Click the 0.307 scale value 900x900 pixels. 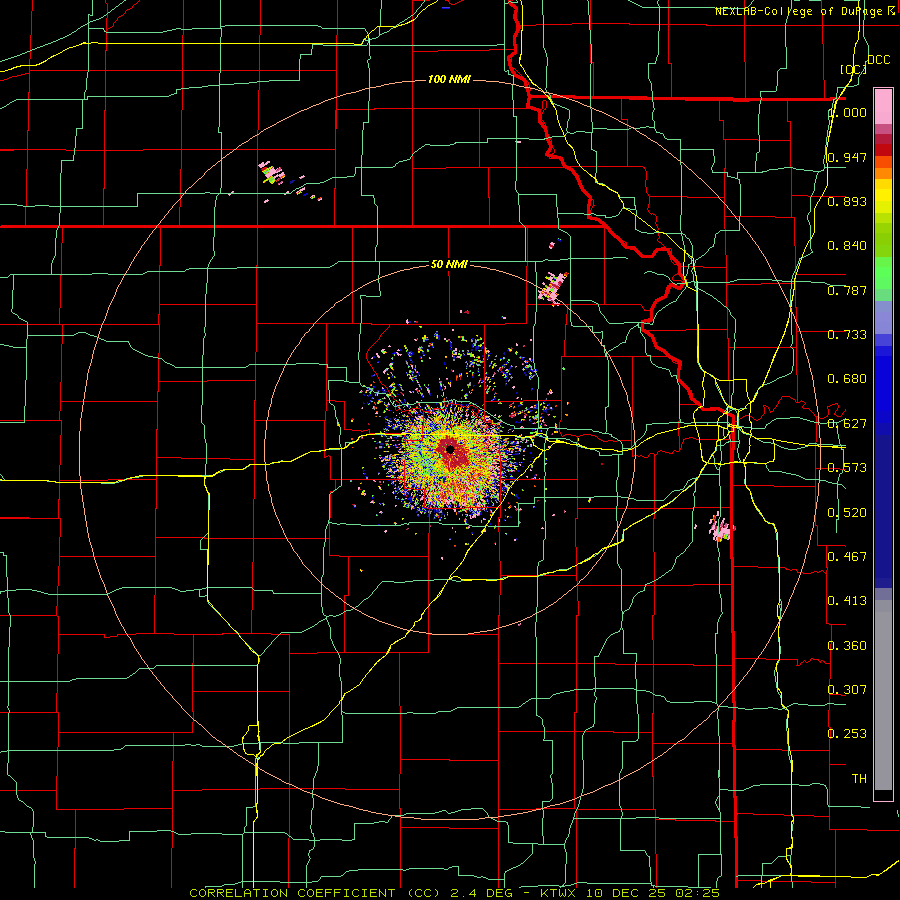click(847, 689)
